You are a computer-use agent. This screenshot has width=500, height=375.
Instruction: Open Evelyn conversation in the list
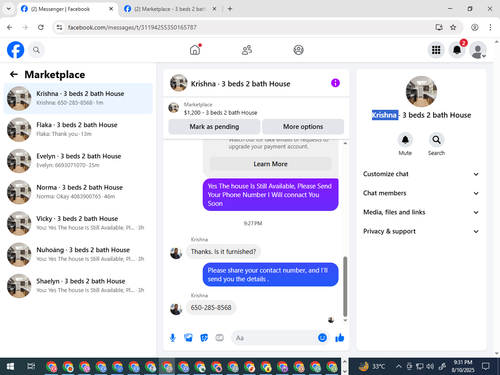78,161
